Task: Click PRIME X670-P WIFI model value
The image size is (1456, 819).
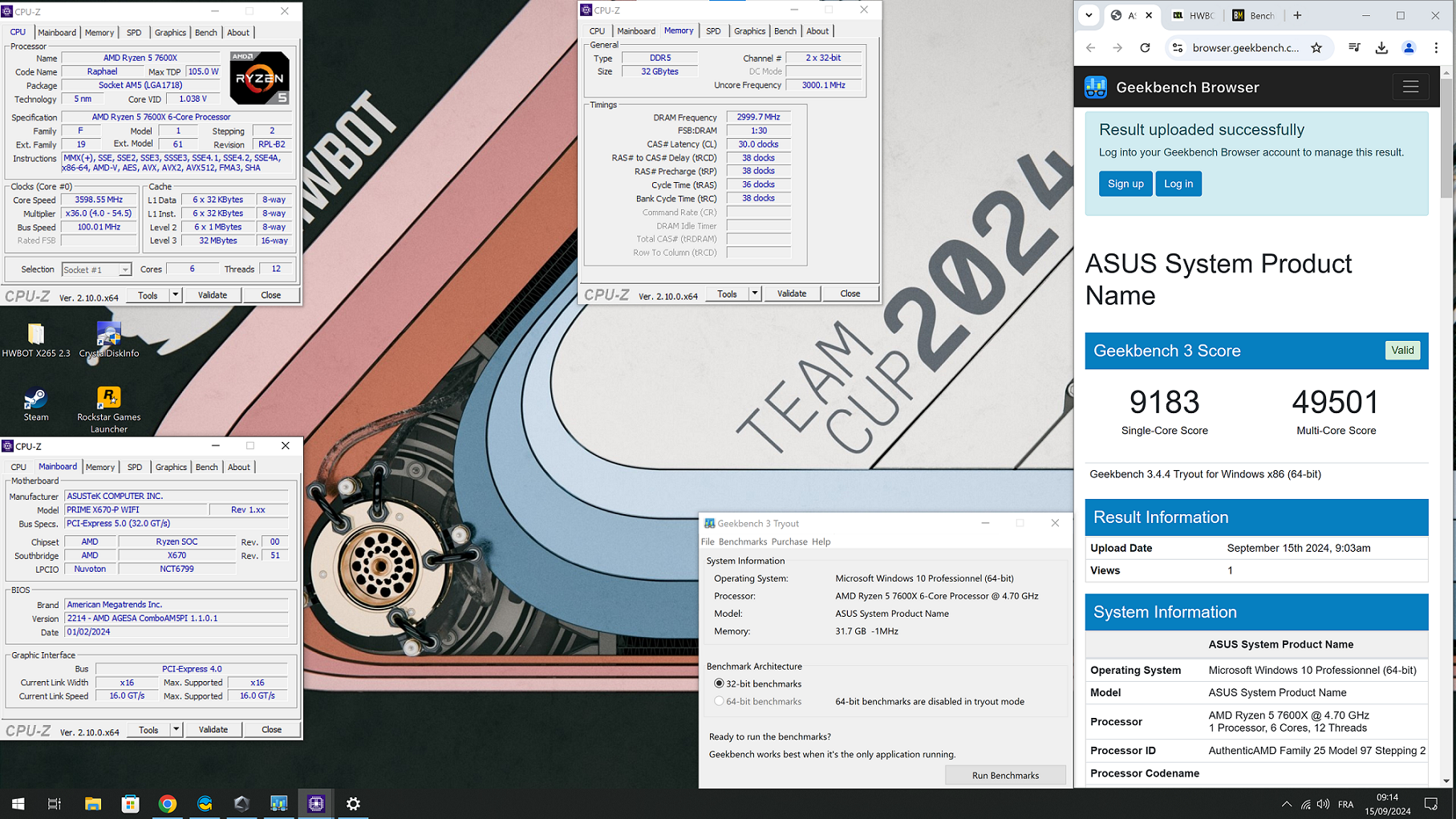Action: (136, 510)
